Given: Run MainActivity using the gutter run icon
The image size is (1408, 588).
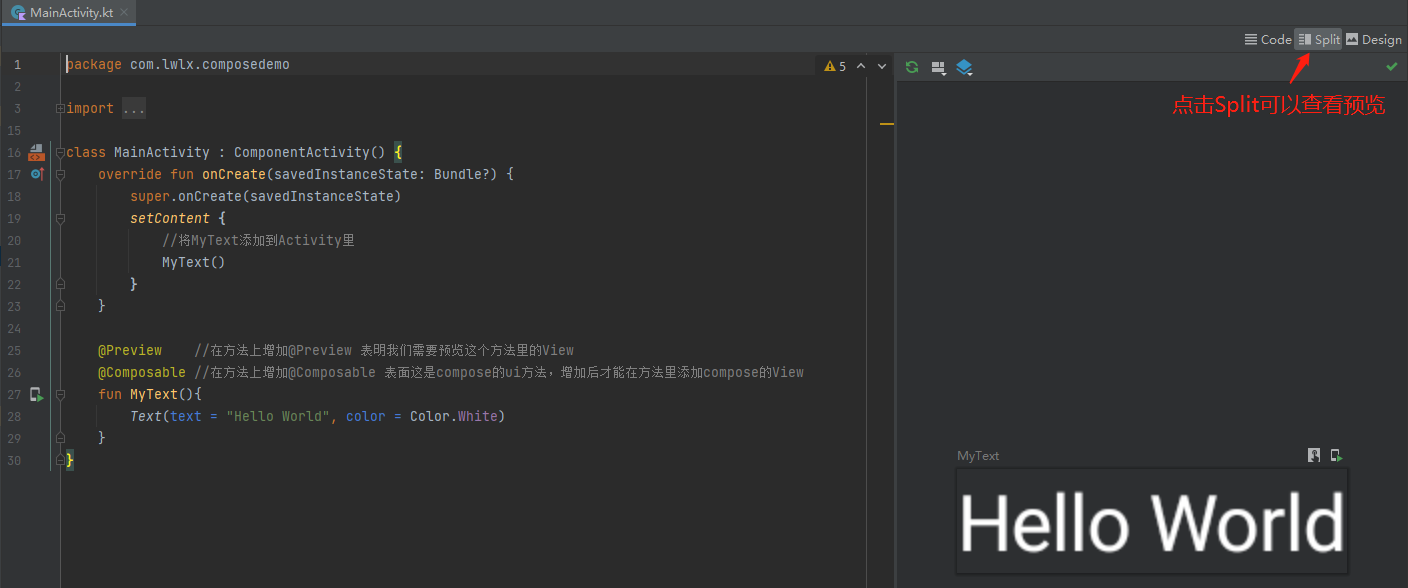Looking at the screenshot, I should 37,152.
